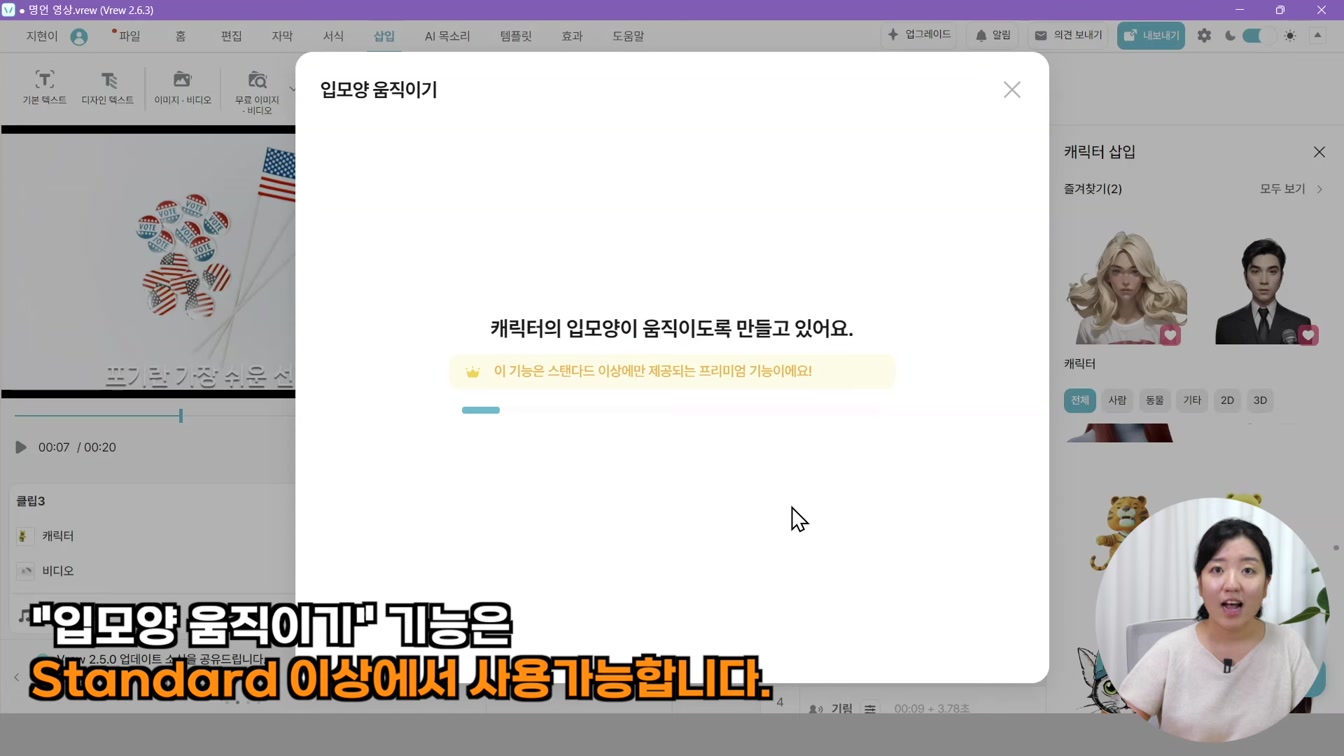Filter characters by 전체
The height and width of the screenshot is (756, 1344).
click(1080, 400)
